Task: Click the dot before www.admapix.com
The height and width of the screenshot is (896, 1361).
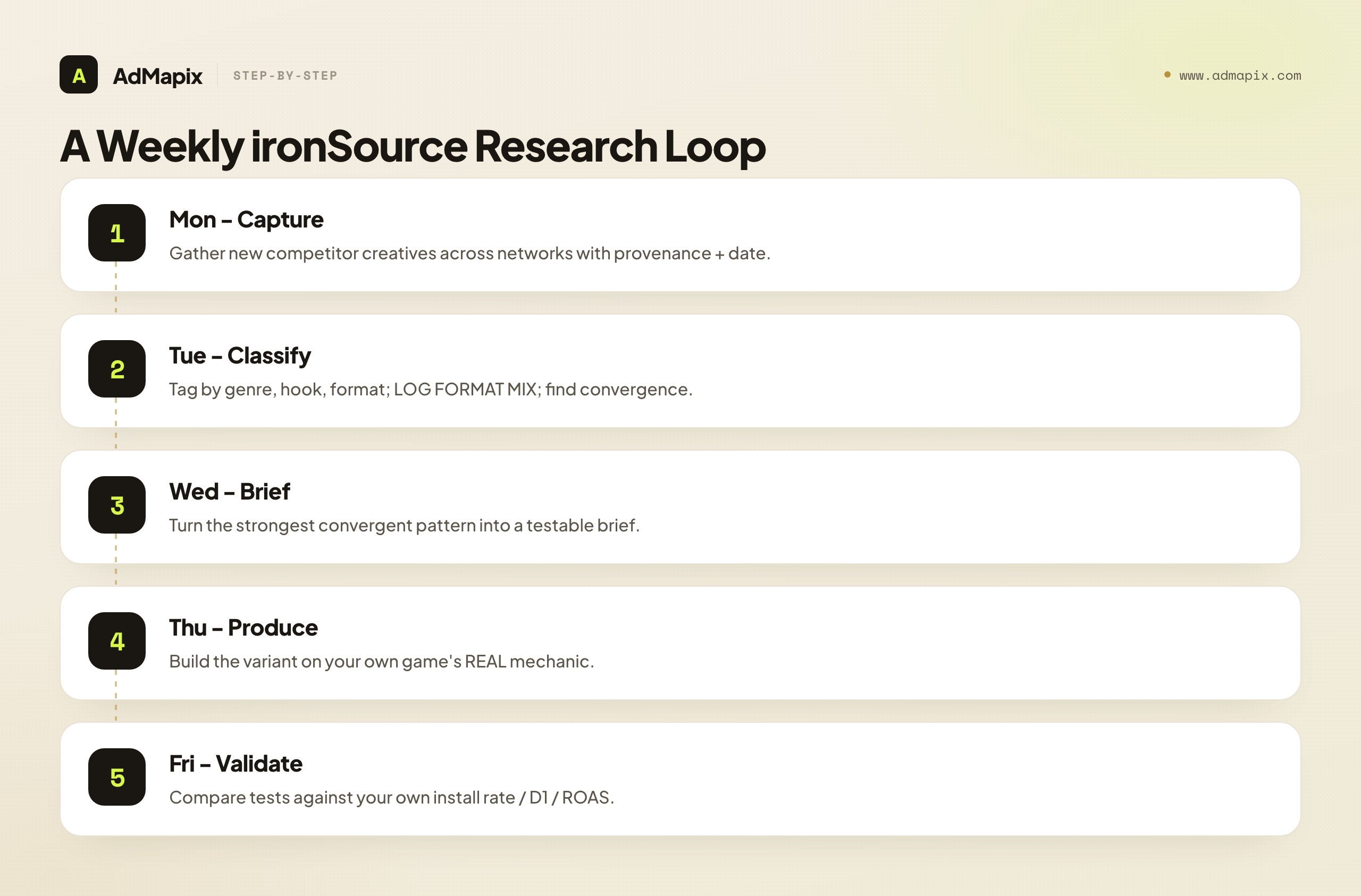Action: 1167,75
